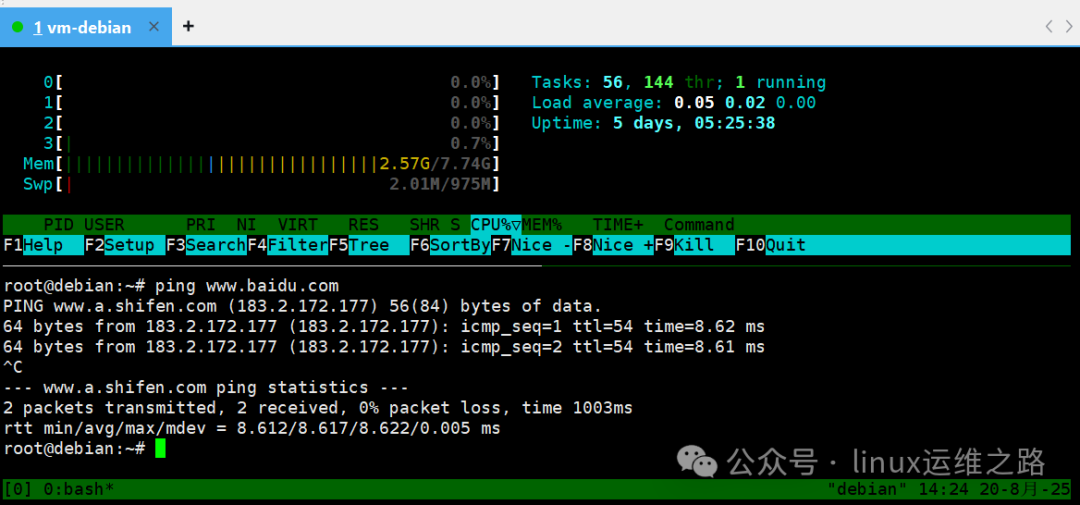Click the shell prompt cursor

pyautogui.click(x=160, y=449)
